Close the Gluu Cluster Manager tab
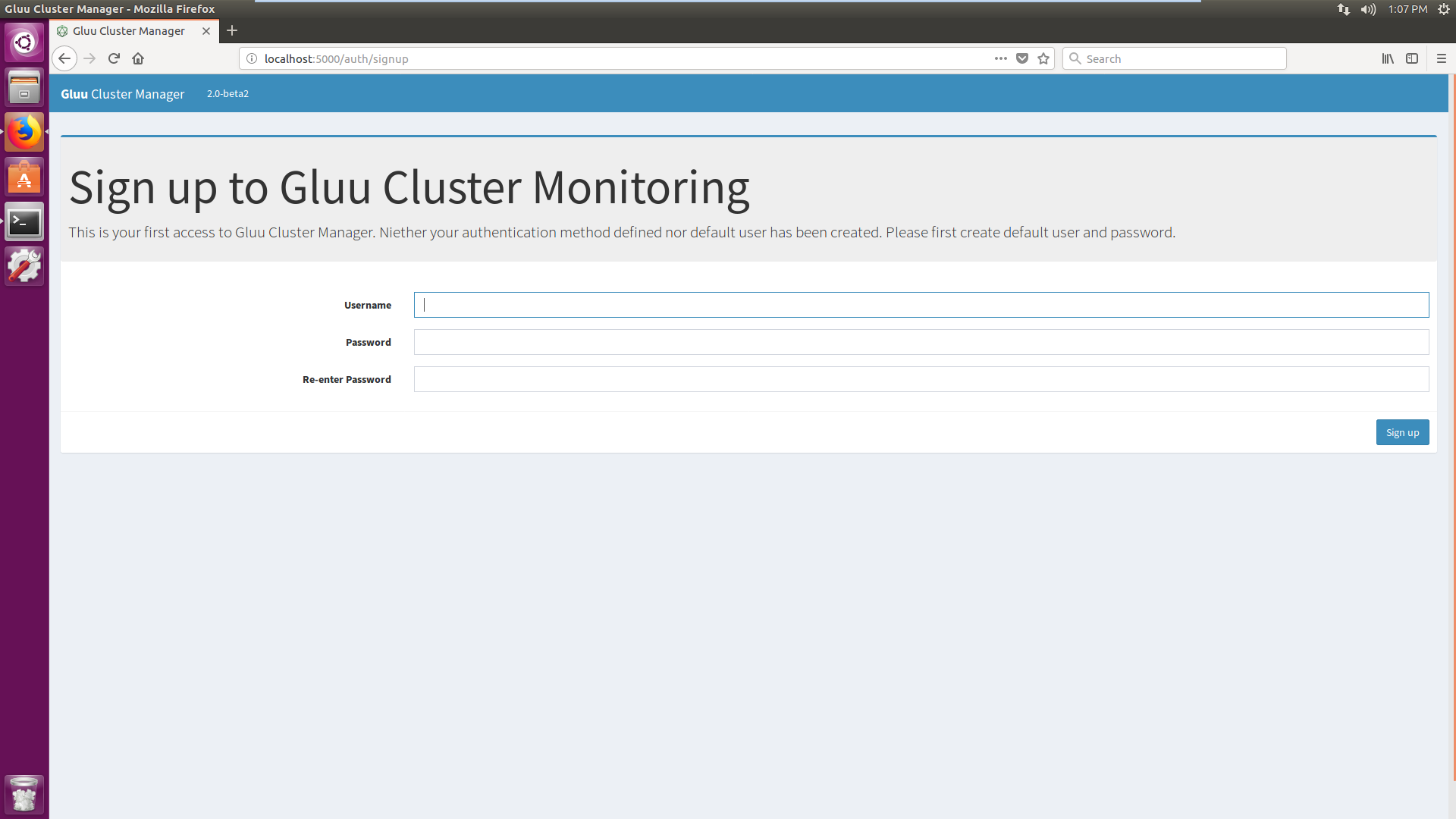This screenshot has height=819, width=1456. click(x=206, y=31)
